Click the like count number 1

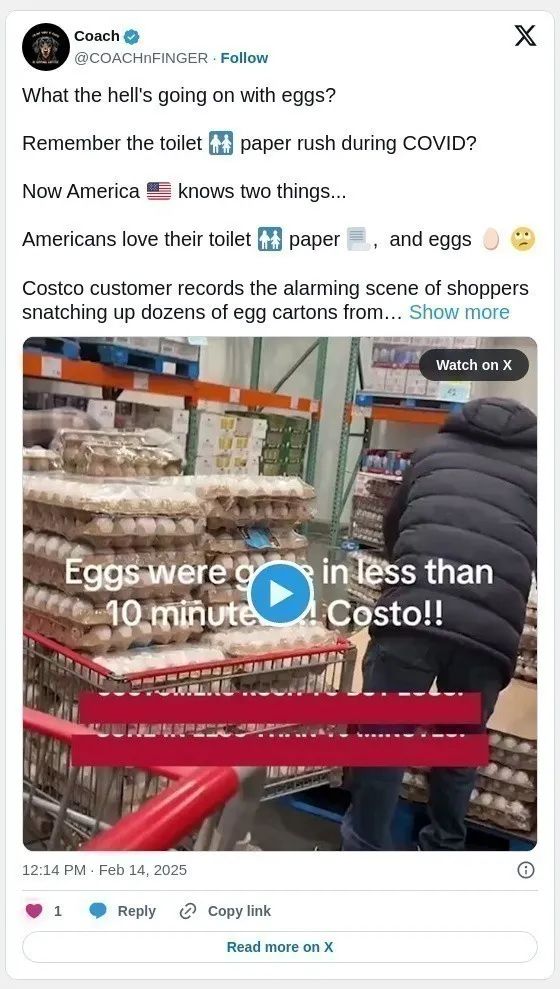(x=58, y=911)
